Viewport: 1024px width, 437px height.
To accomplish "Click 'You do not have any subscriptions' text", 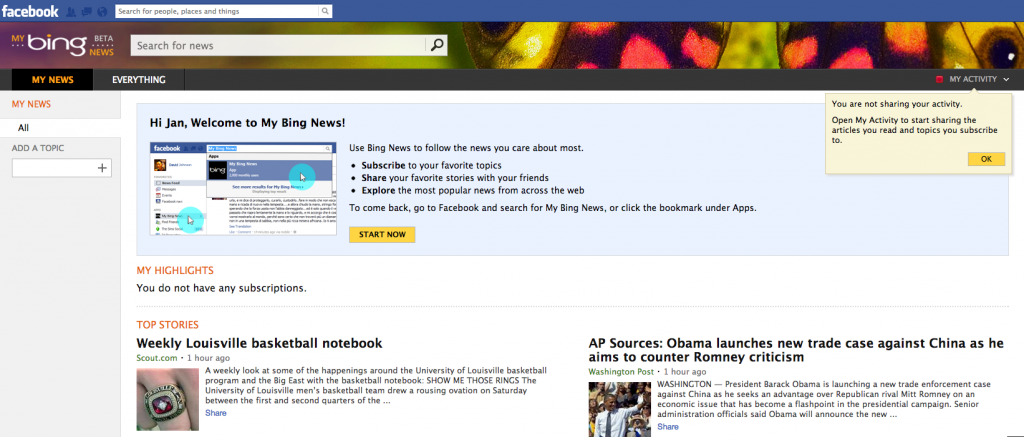I will (221, 287).
